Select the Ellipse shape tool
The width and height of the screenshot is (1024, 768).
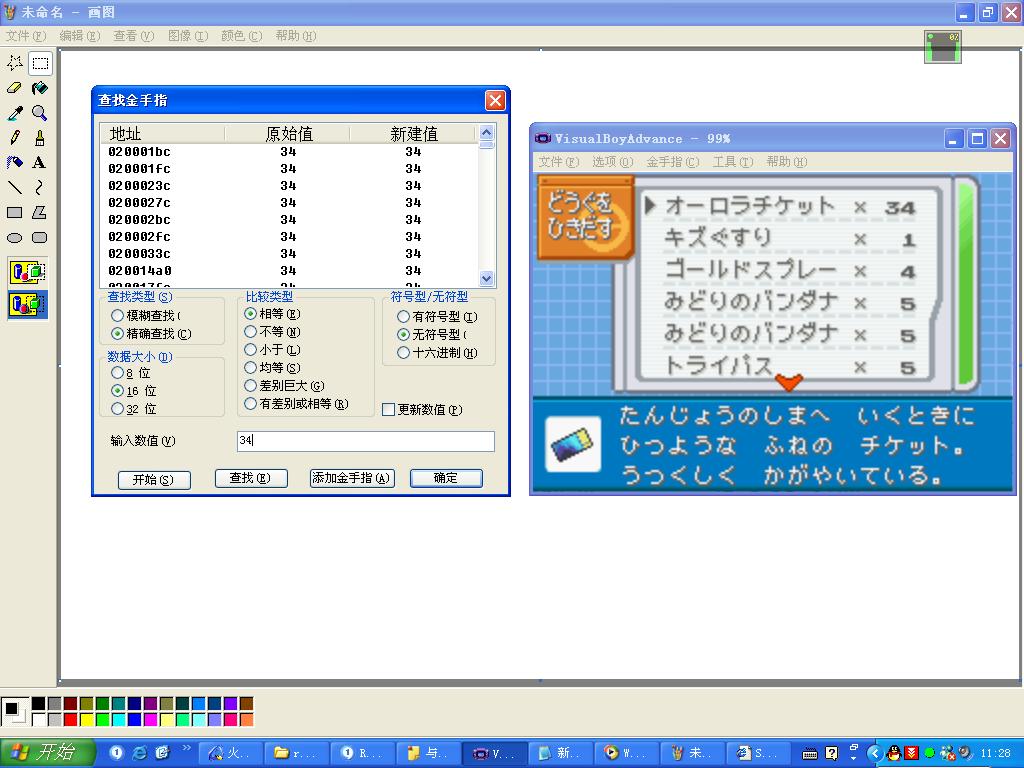[x=15, y=238]
